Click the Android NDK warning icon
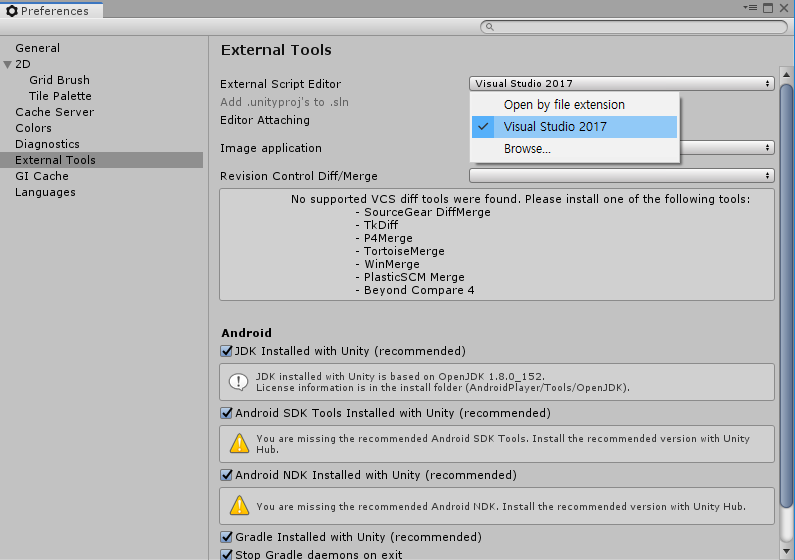Viewport: 795px width, 560px height. coord(239,506)
